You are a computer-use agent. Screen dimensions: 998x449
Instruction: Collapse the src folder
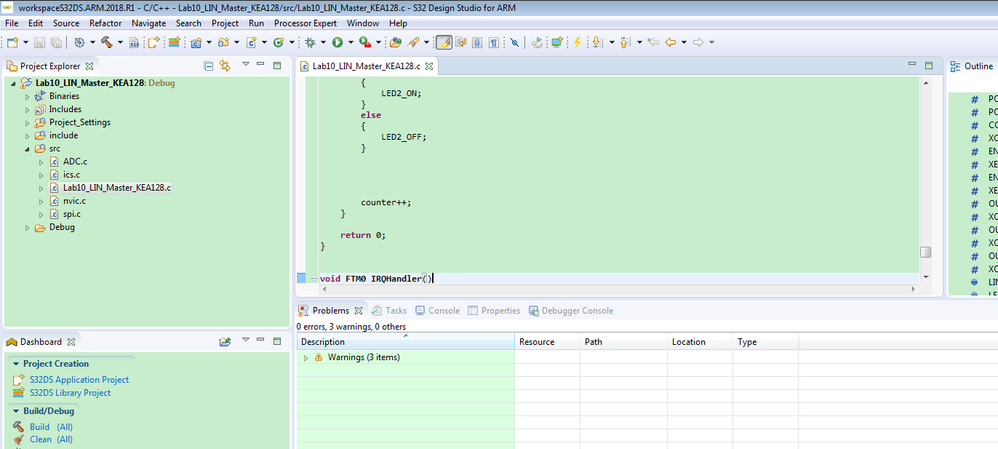(27, 149)
